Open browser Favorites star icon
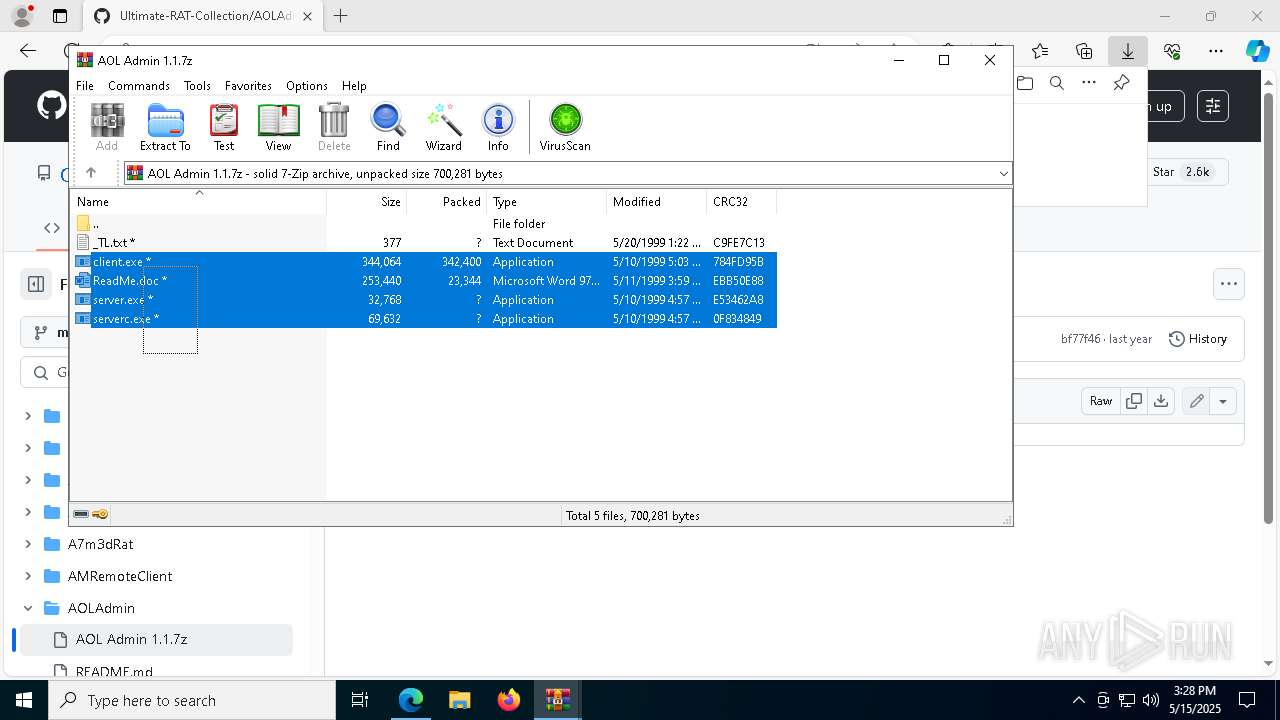Image resolution: width=1280 pixels, height=720 pixels. tap(1040, 51)
